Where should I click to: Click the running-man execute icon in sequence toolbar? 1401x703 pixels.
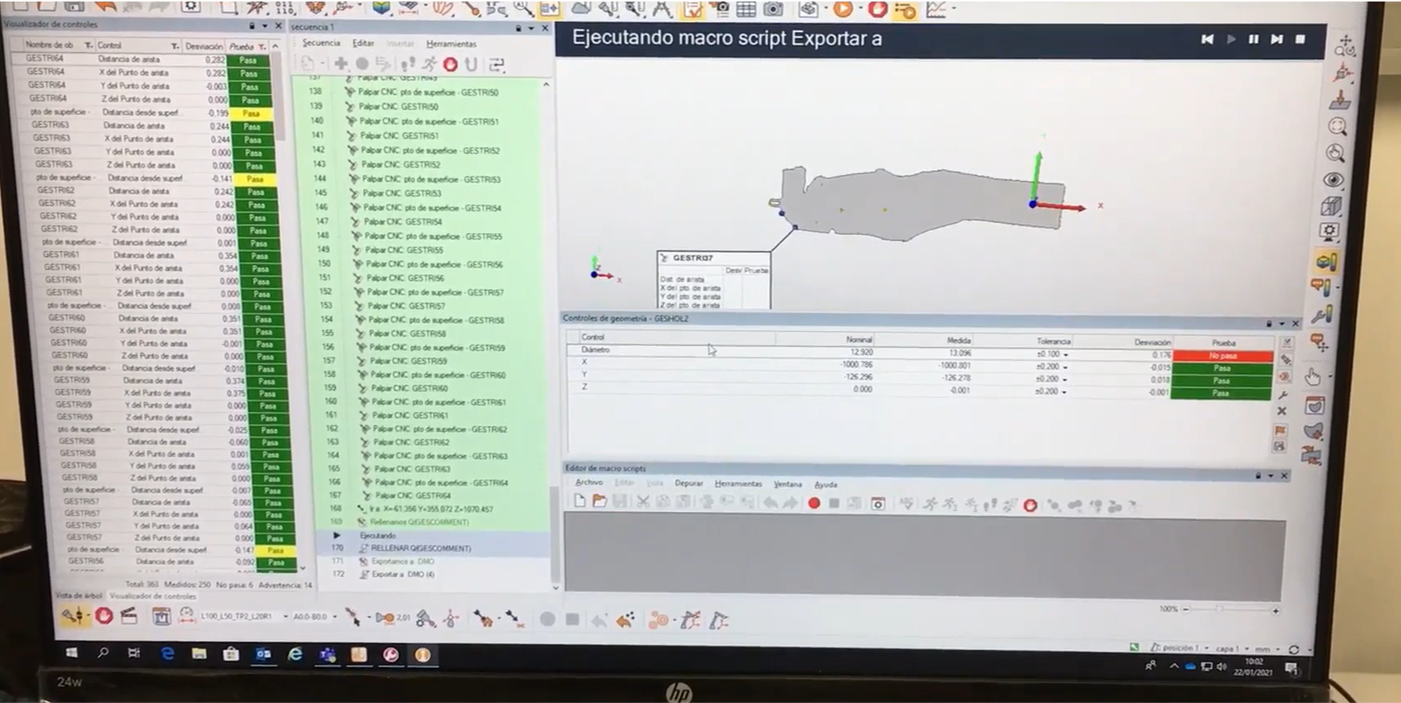(429, 65)
